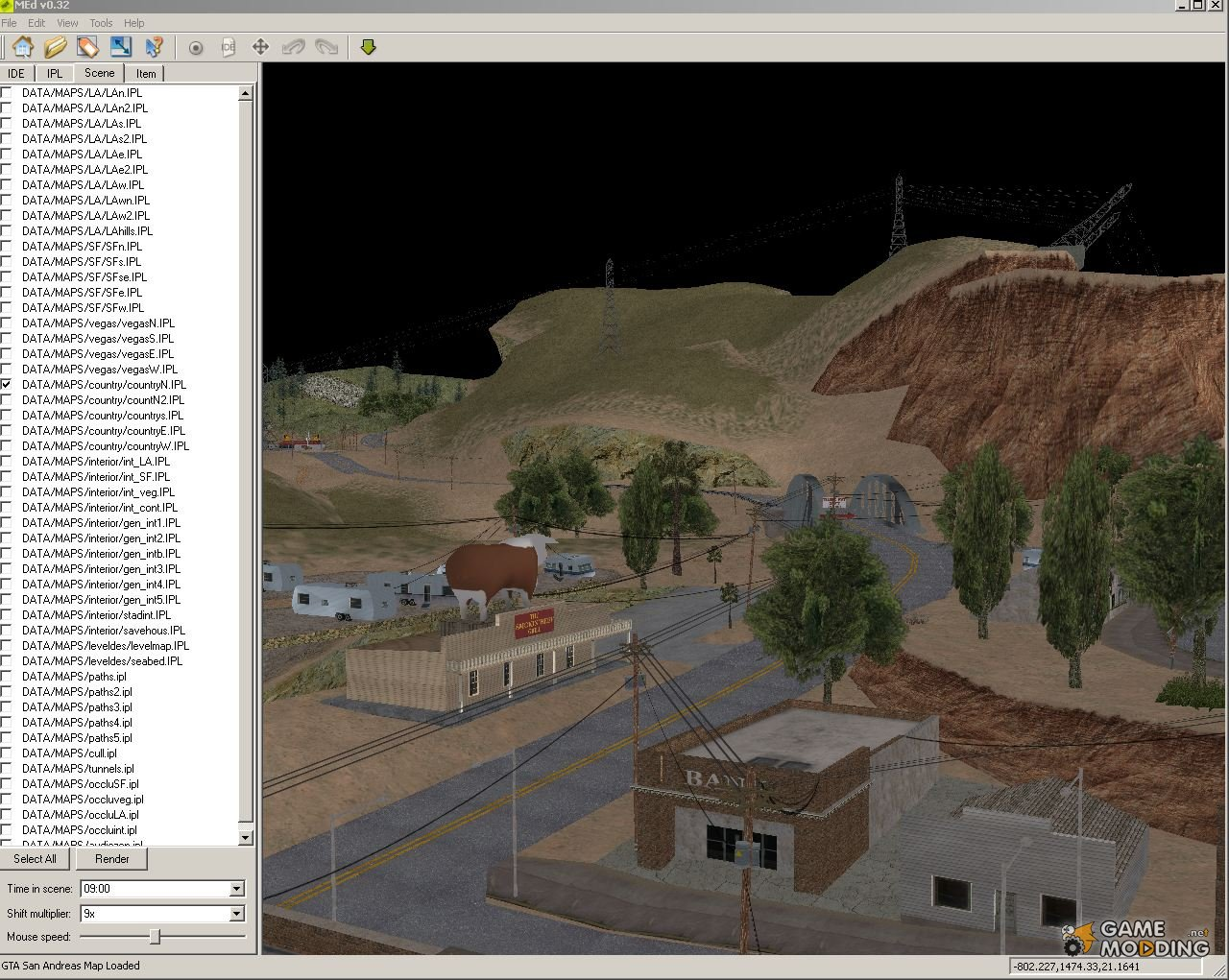Screen dimensions: 1229x980
Task: Click the undo arrow in the toolbar
Action: click(293, 46)
